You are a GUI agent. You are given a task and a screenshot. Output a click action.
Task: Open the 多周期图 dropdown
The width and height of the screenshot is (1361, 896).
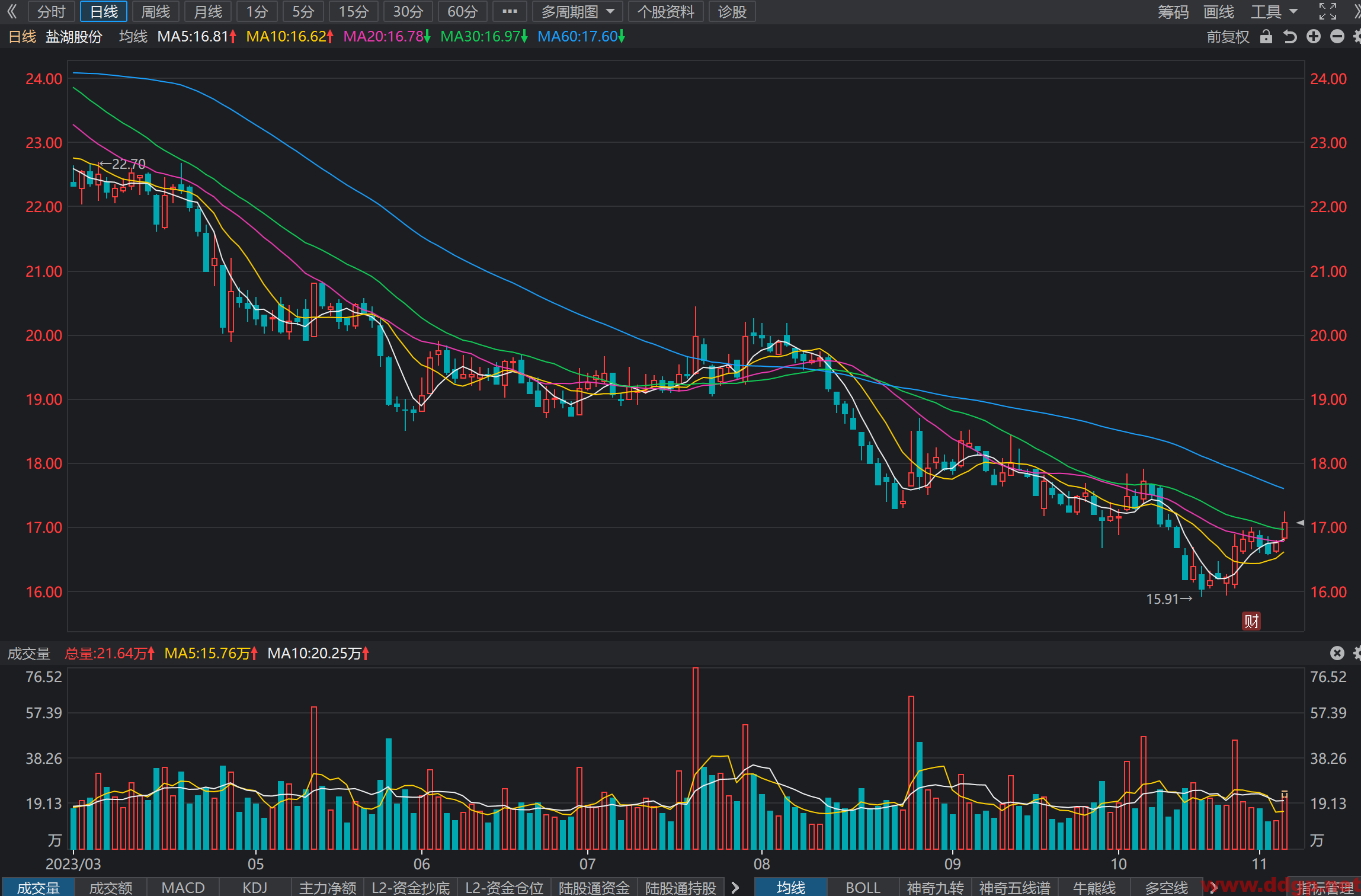click(577, 11)
